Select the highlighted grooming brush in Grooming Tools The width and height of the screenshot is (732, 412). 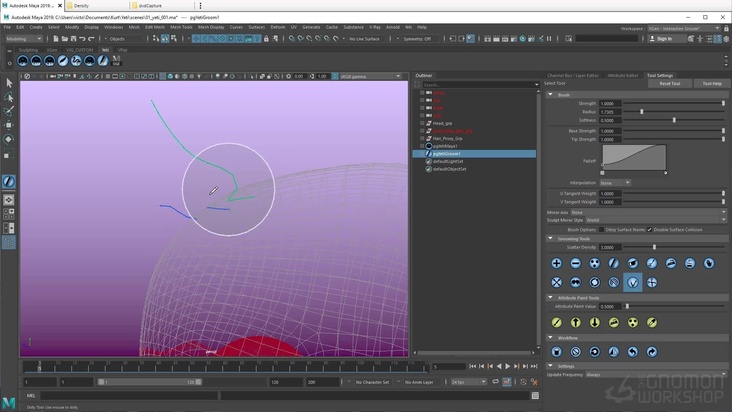click(632, 283)
